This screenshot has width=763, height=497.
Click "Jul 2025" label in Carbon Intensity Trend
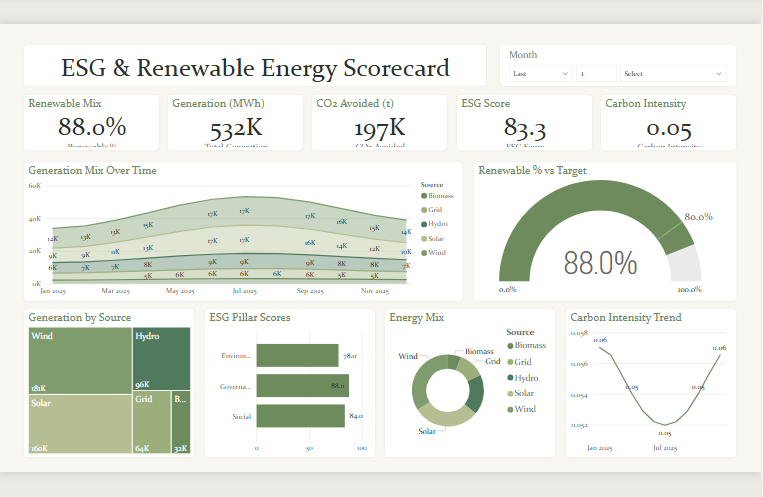click(665, 448)
